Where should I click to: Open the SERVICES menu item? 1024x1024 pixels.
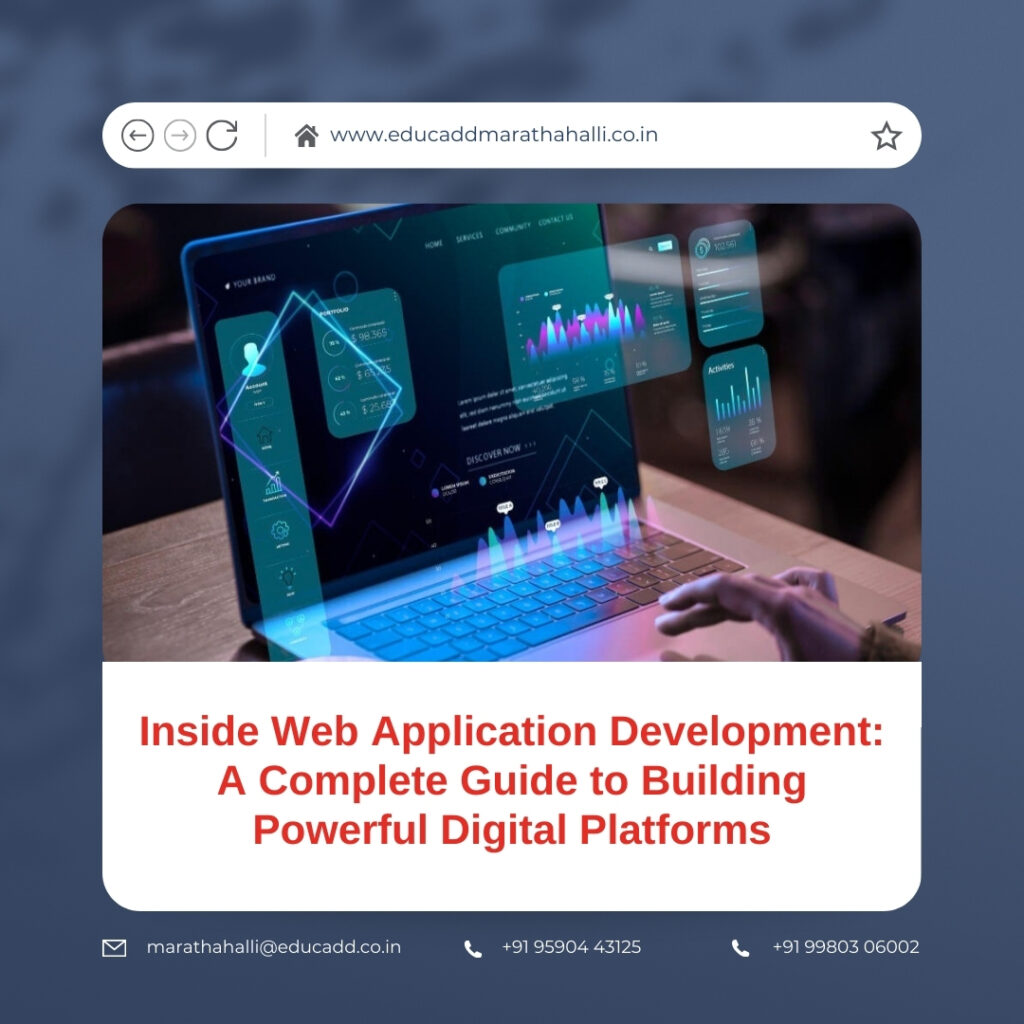coord(469,236)
